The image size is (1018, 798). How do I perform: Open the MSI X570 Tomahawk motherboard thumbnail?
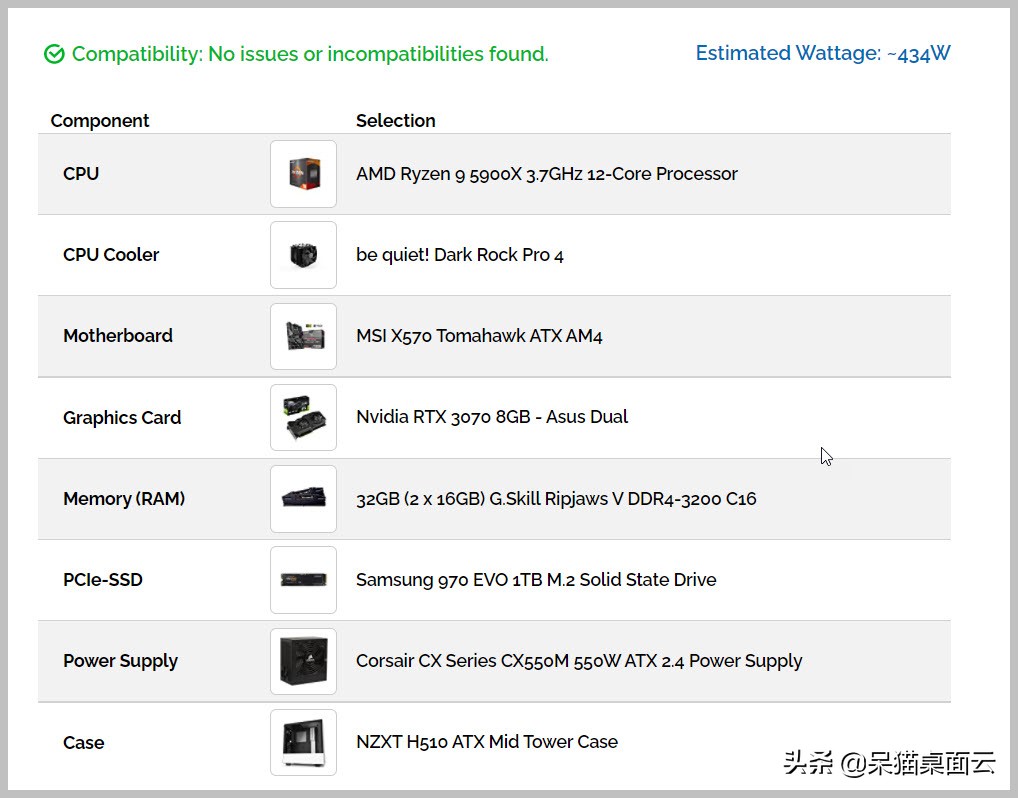coord(303,336)
